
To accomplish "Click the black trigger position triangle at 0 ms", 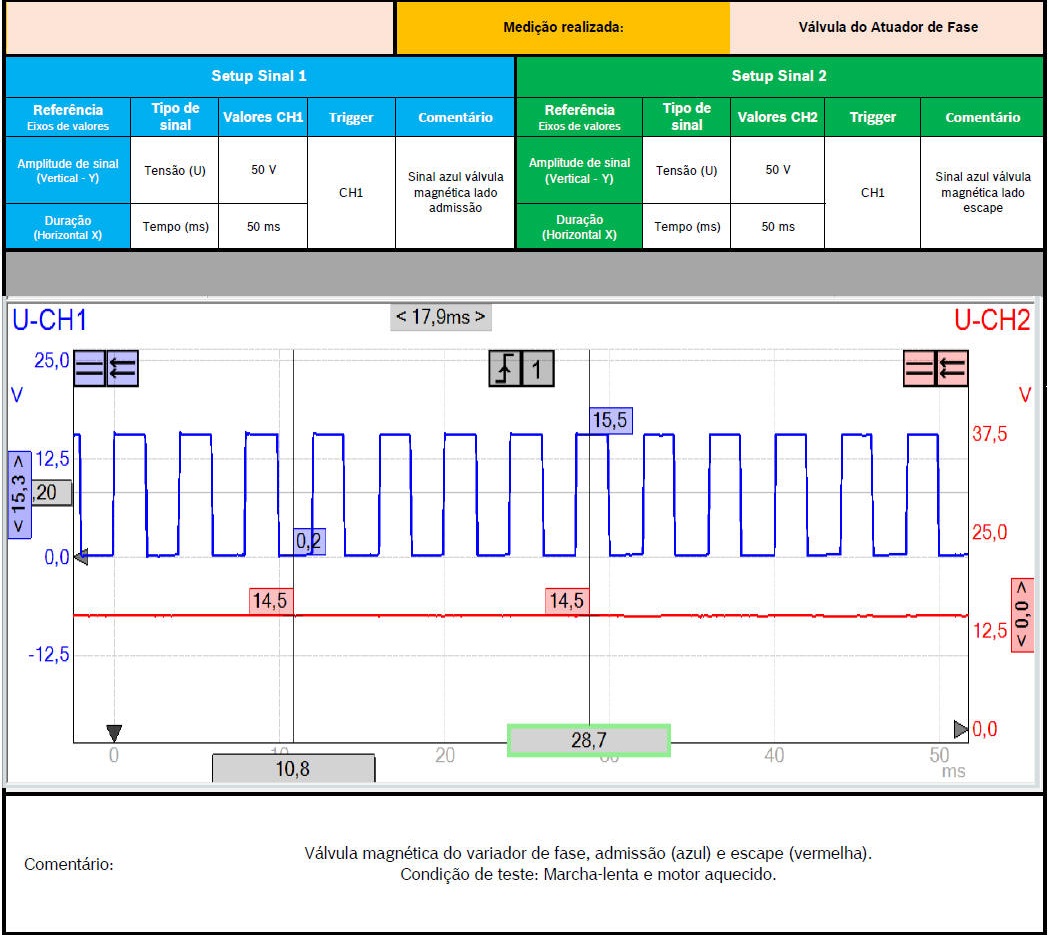I will [x=114, y=731].
